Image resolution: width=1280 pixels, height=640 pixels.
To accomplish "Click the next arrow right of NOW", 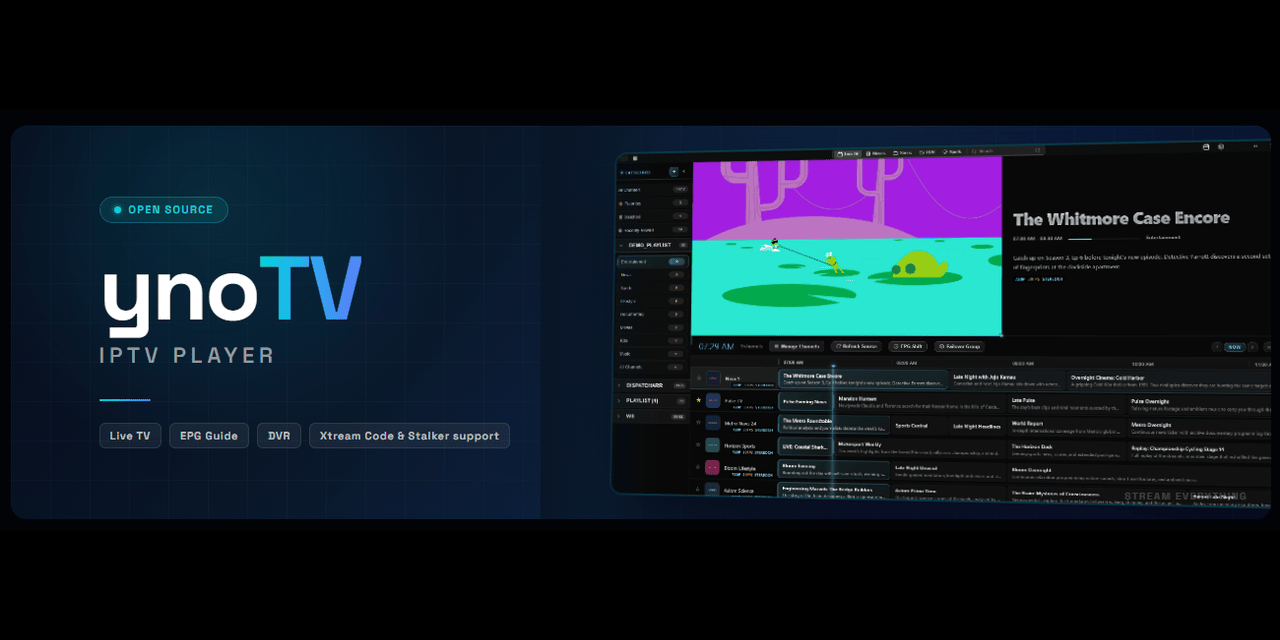I will pos(1253,347).
